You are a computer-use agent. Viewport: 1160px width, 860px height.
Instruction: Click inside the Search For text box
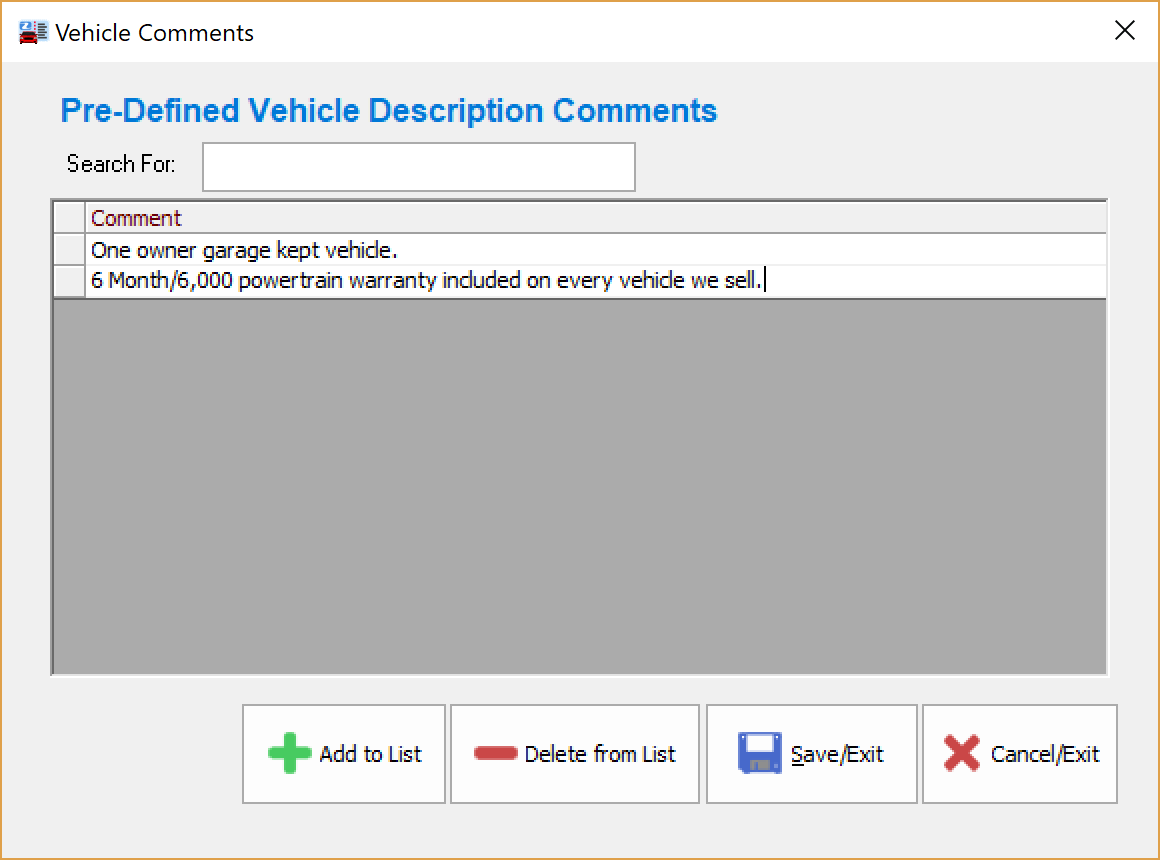click(x=418, y=166)
